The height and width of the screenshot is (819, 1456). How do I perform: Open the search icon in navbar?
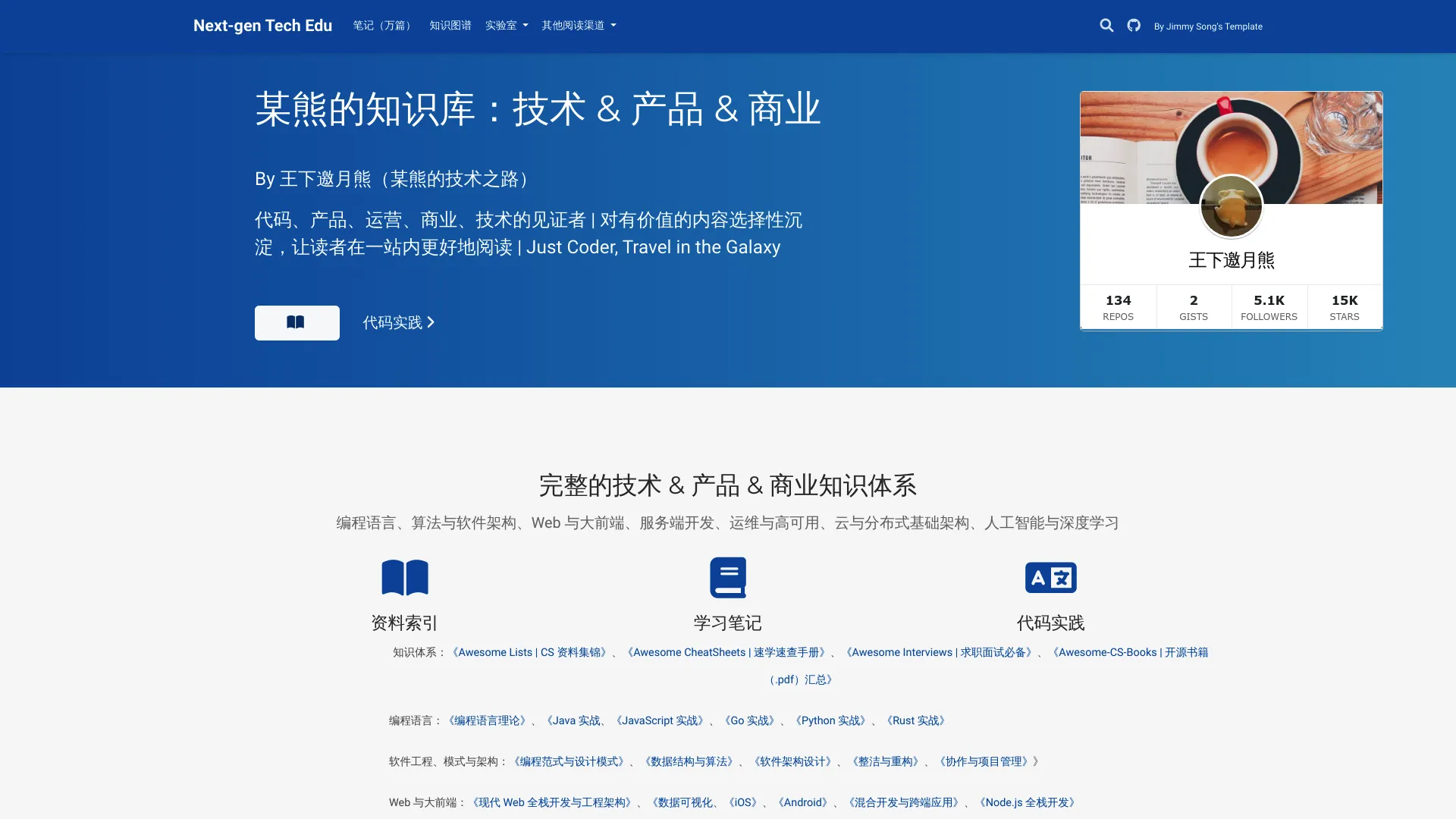coord(1106,26)
